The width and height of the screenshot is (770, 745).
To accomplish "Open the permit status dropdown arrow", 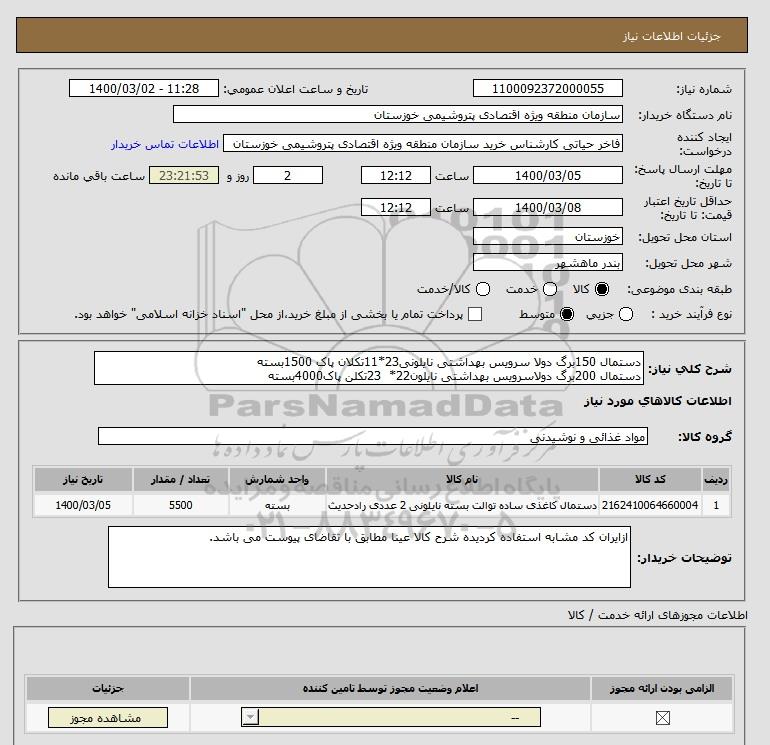I will point(250,717).
